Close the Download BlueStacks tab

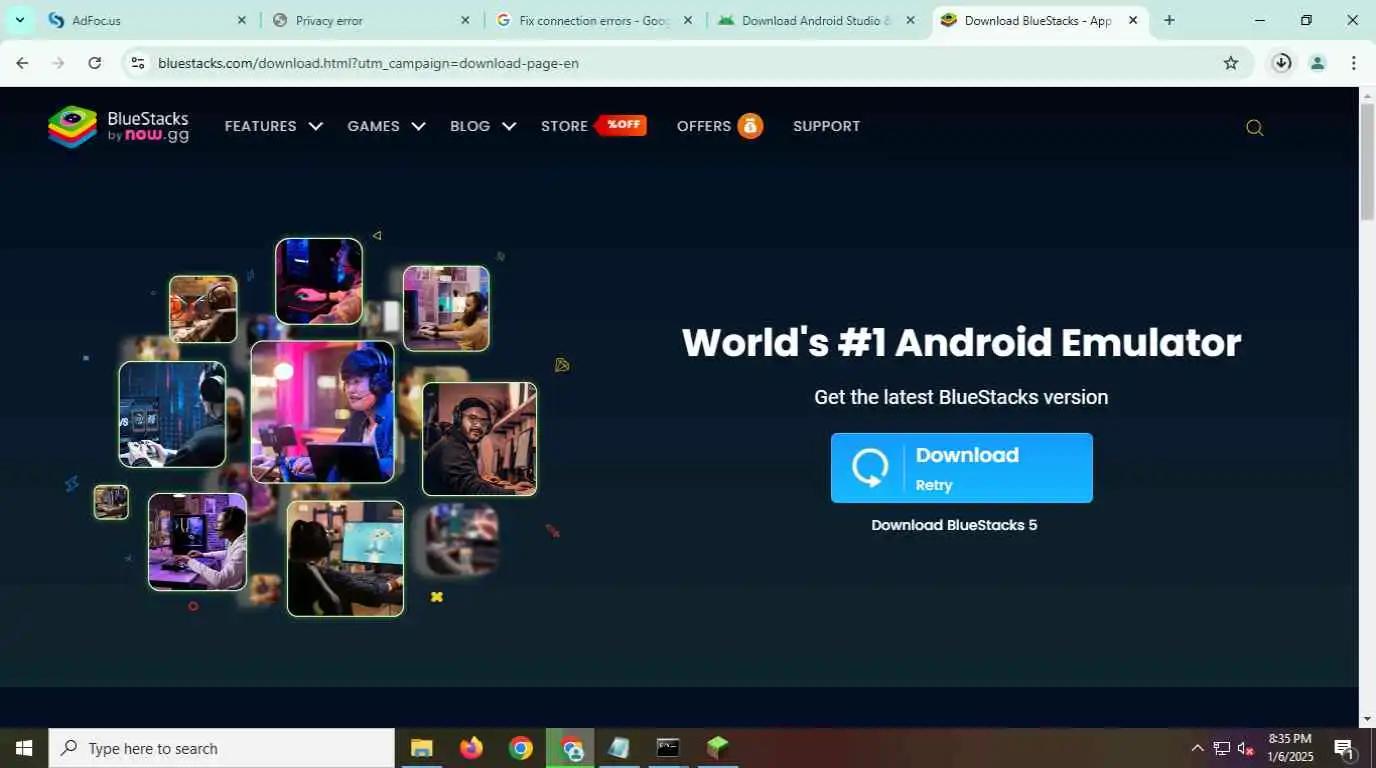(1133, 20)
